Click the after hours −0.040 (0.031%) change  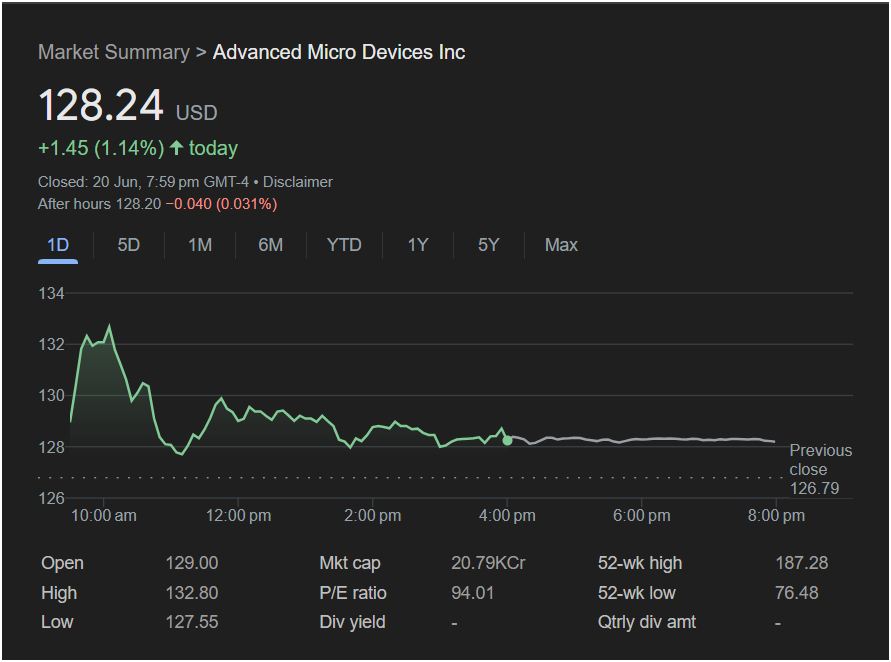[221, 204]
